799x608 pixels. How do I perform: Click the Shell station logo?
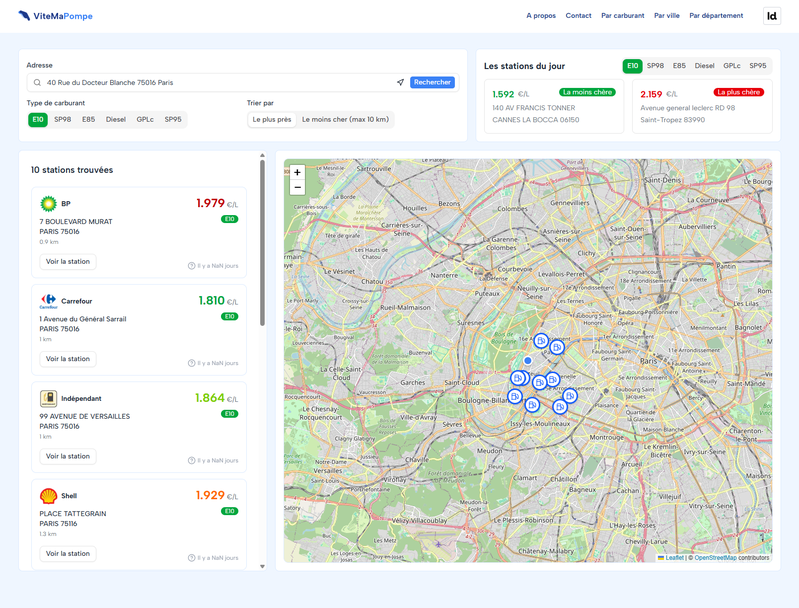tap(48, 496)
